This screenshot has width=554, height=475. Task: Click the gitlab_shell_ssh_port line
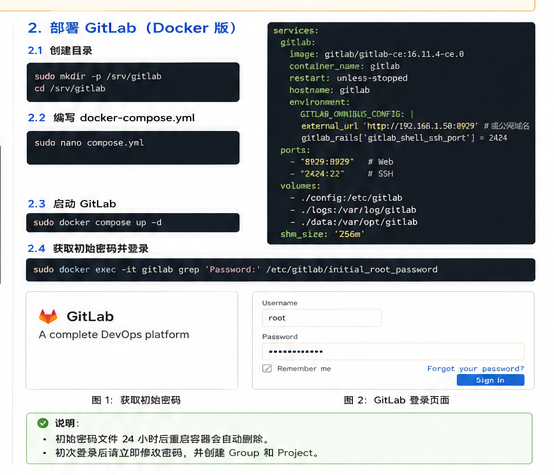pyautogui.click(x=404, y=138)
